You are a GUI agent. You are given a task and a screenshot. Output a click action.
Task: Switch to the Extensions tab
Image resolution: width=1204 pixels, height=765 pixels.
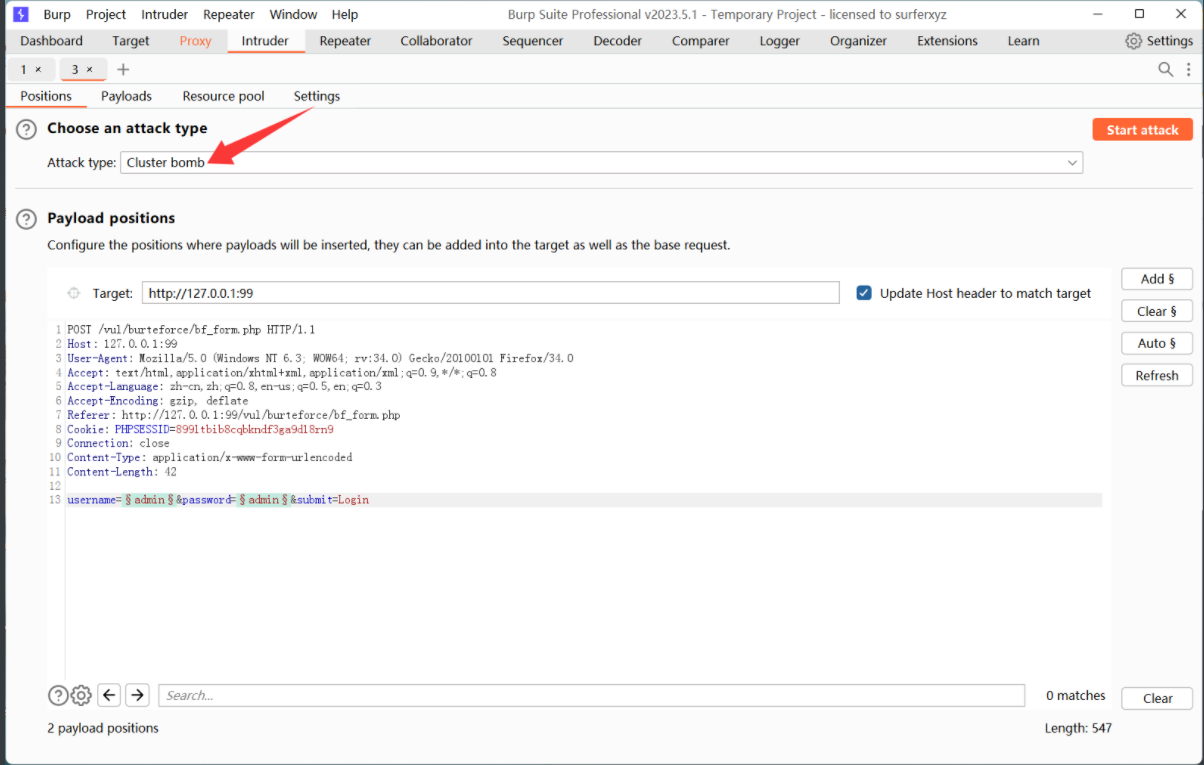click(x=947, y=41)
